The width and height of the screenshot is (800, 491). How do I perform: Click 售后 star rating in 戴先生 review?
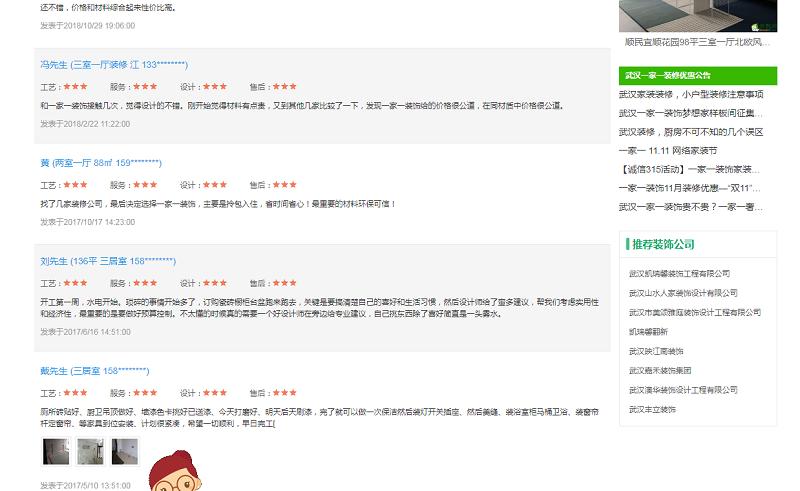pos(285,393)
